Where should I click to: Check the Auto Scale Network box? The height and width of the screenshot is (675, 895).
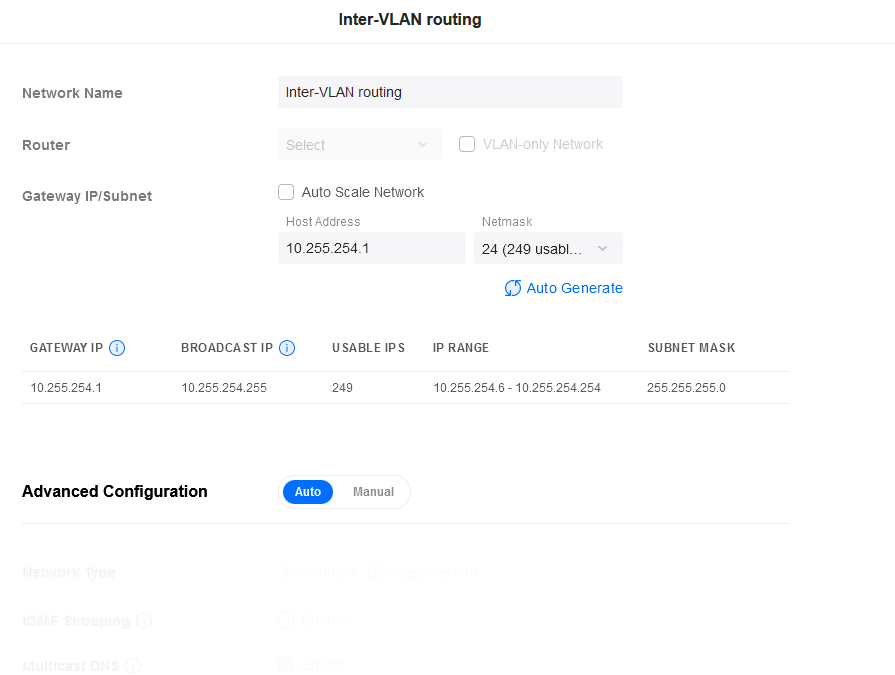point(286,192)
